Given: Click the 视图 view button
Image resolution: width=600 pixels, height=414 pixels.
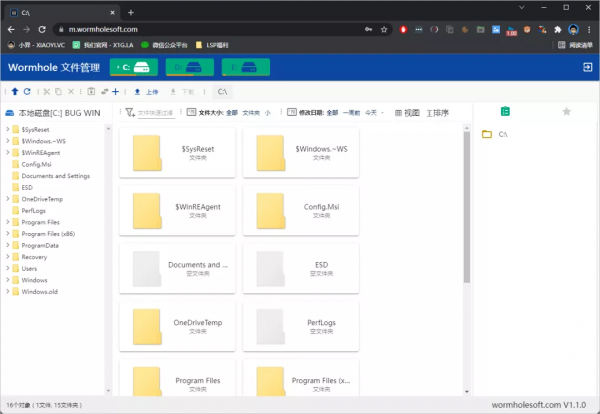Looking at the screenshot, I should pos(407,113).
